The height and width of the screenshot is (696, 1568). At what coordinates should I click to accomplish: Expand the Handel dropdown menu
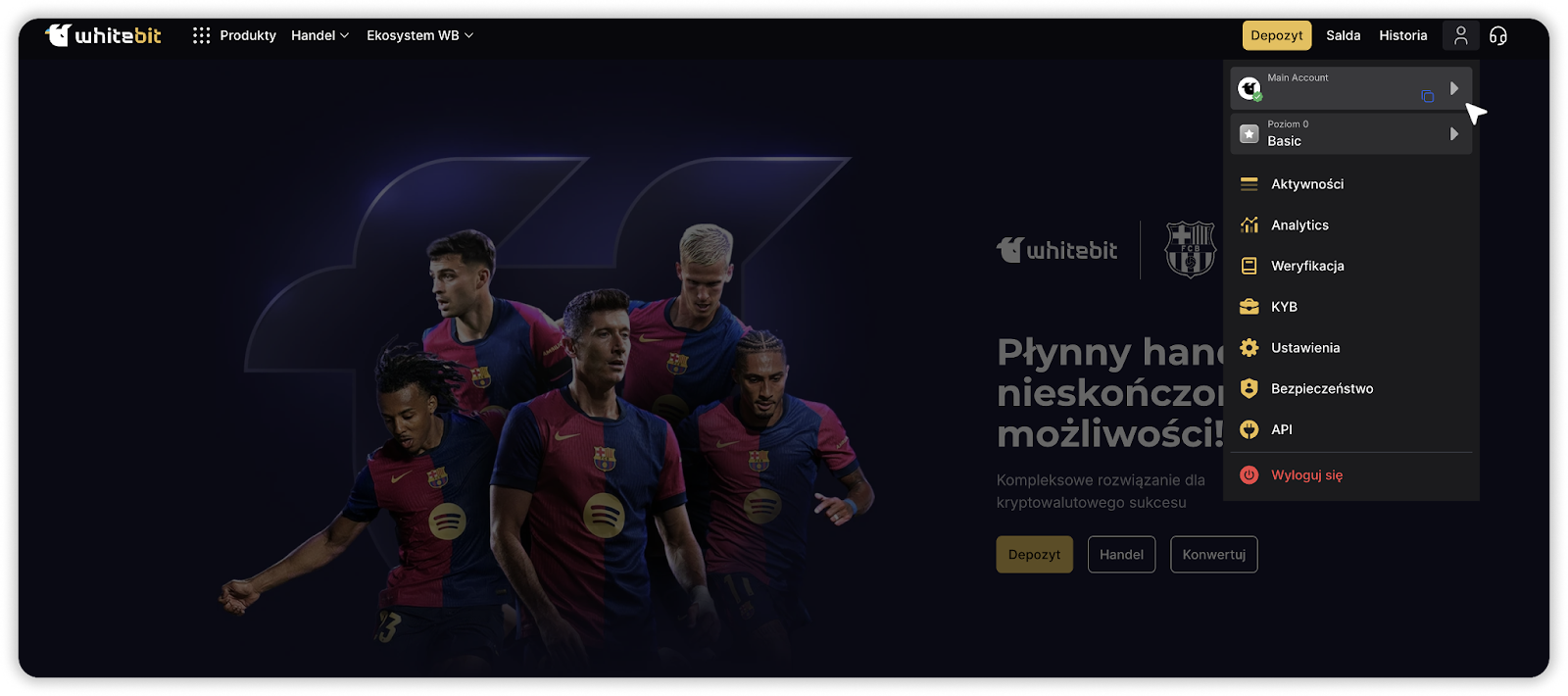pyautogui.click(x=319, y=35)
